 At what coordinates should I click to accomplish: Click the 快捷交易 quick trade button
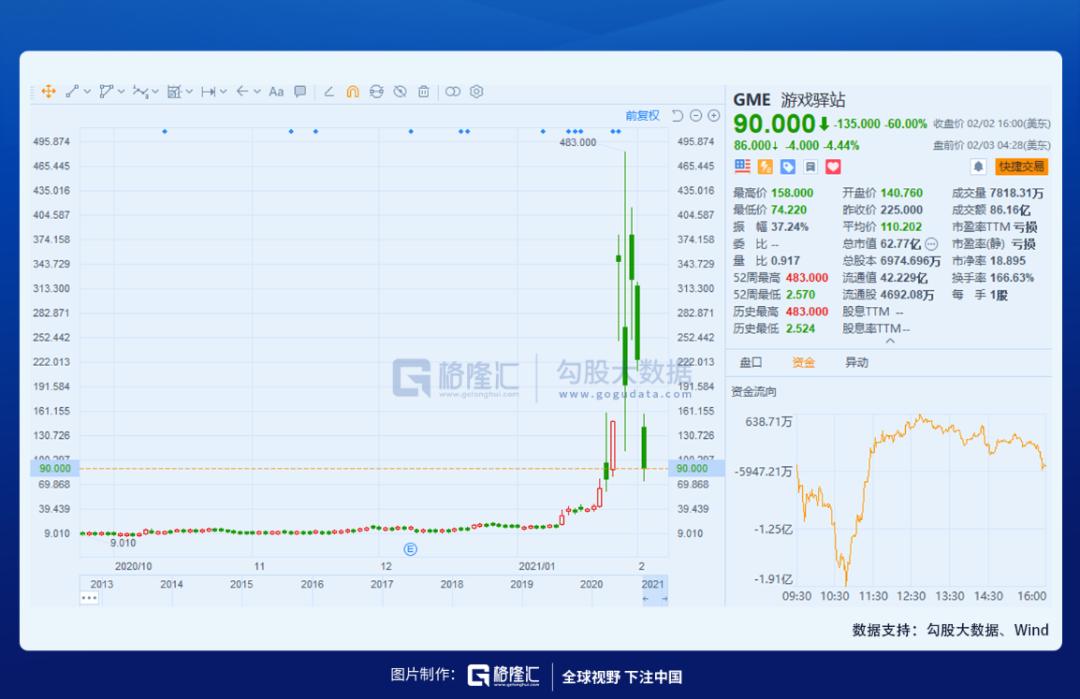pos(1021,167)
